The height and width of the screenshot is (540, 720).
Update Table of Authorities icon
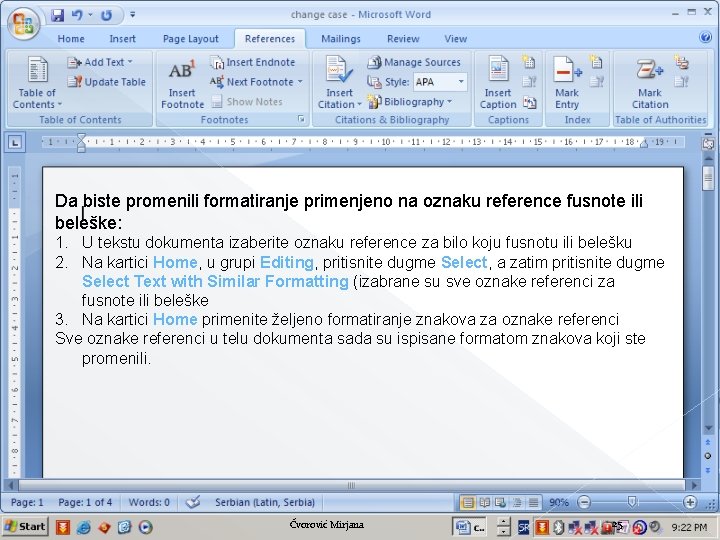pos(681,82)
